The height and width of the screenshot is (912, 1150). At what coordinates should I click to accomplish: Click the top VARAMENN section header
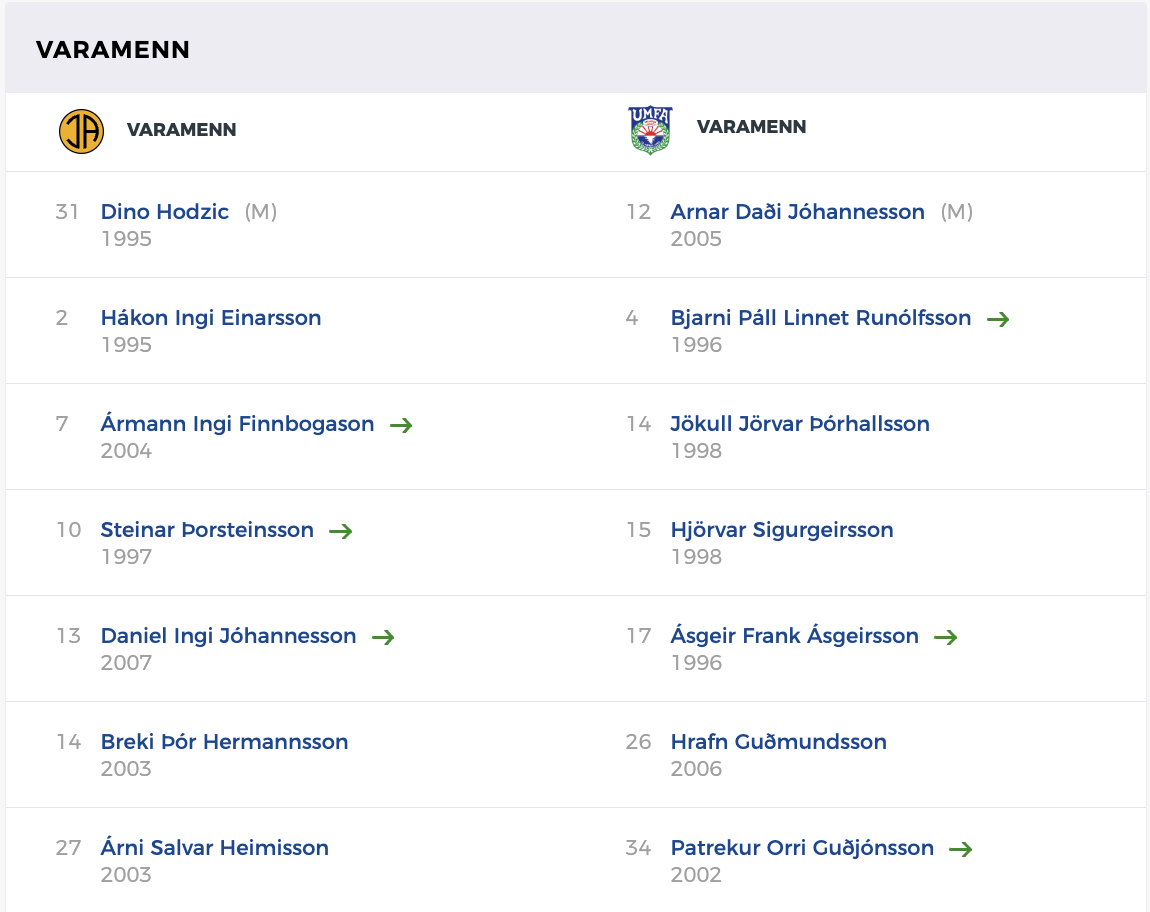click(x=113, y=49)
